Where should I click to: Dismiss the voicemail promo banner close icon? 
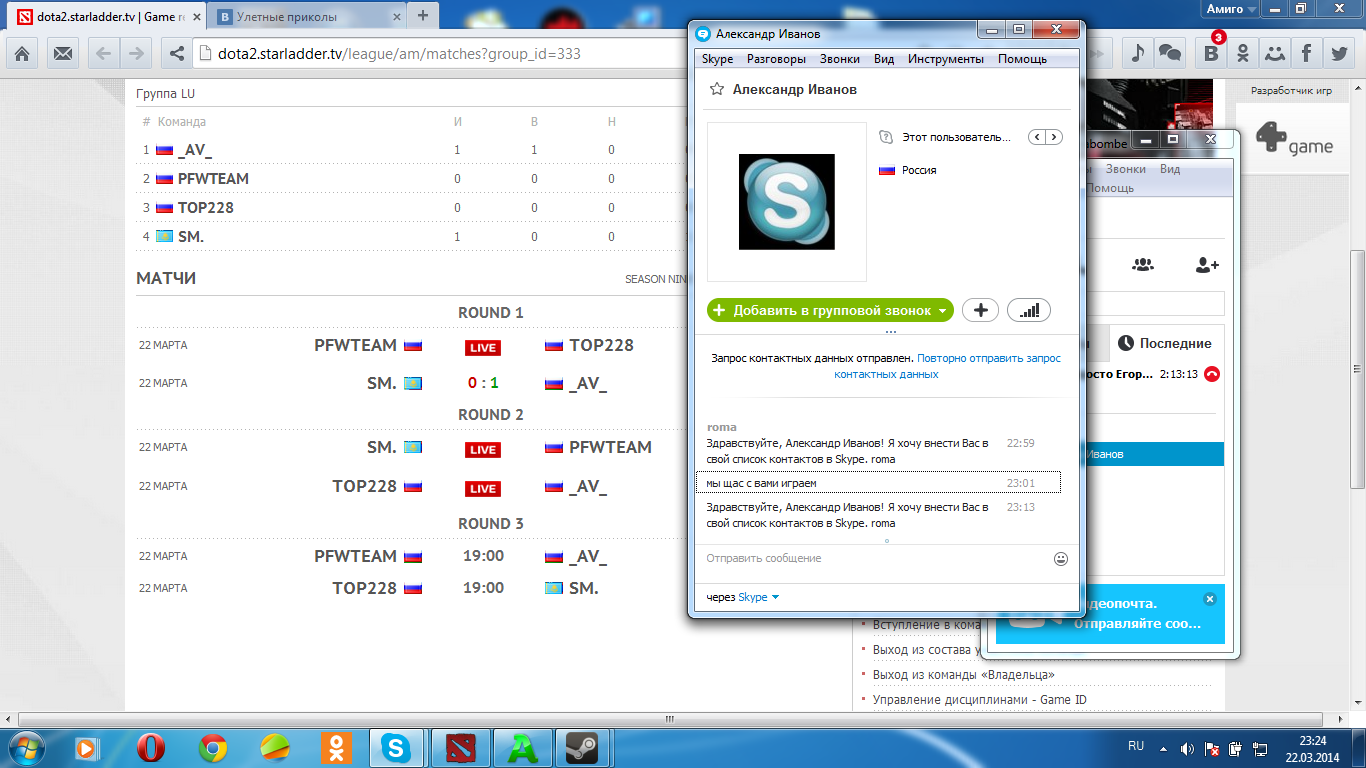click(1209, 599)
